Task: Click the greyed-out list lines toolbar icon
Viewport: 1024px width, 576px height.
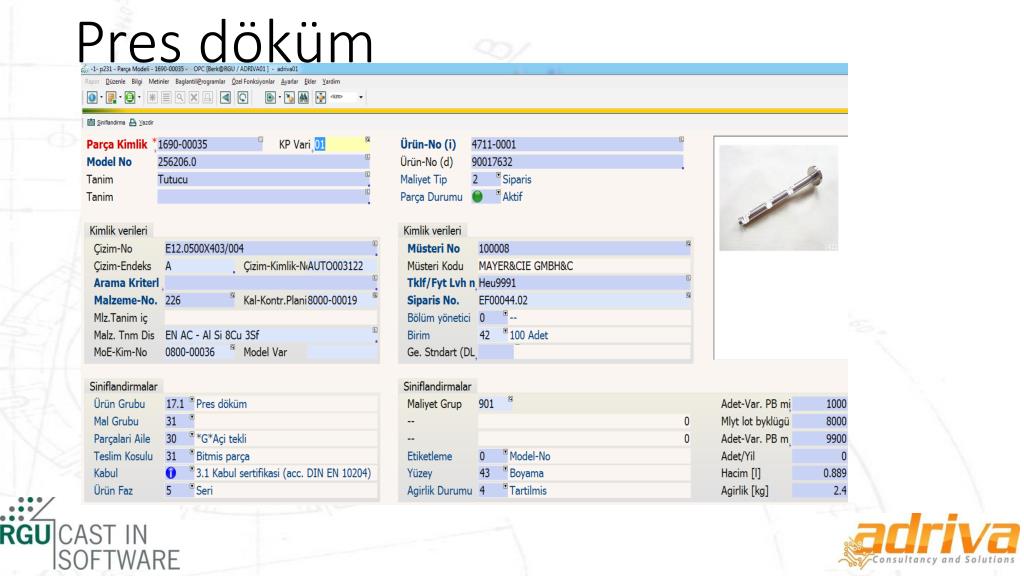Action: click(166, 97)
